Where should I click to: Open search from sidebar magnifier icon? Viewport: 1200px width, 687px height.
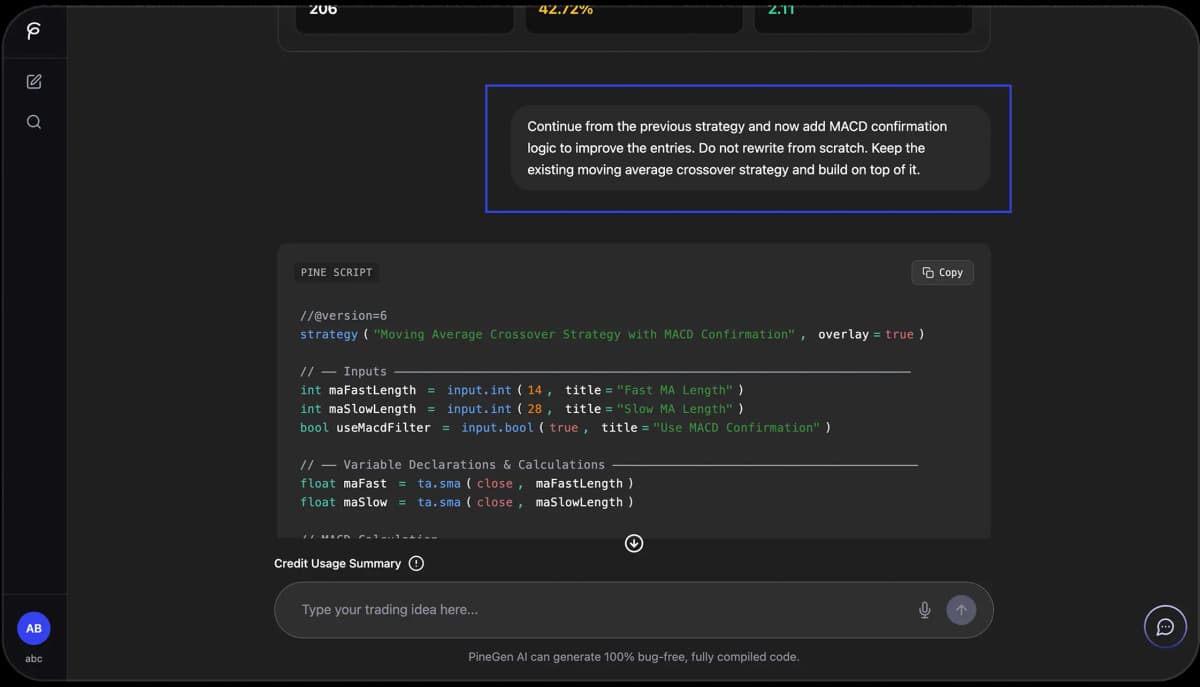tap(34, 122)
